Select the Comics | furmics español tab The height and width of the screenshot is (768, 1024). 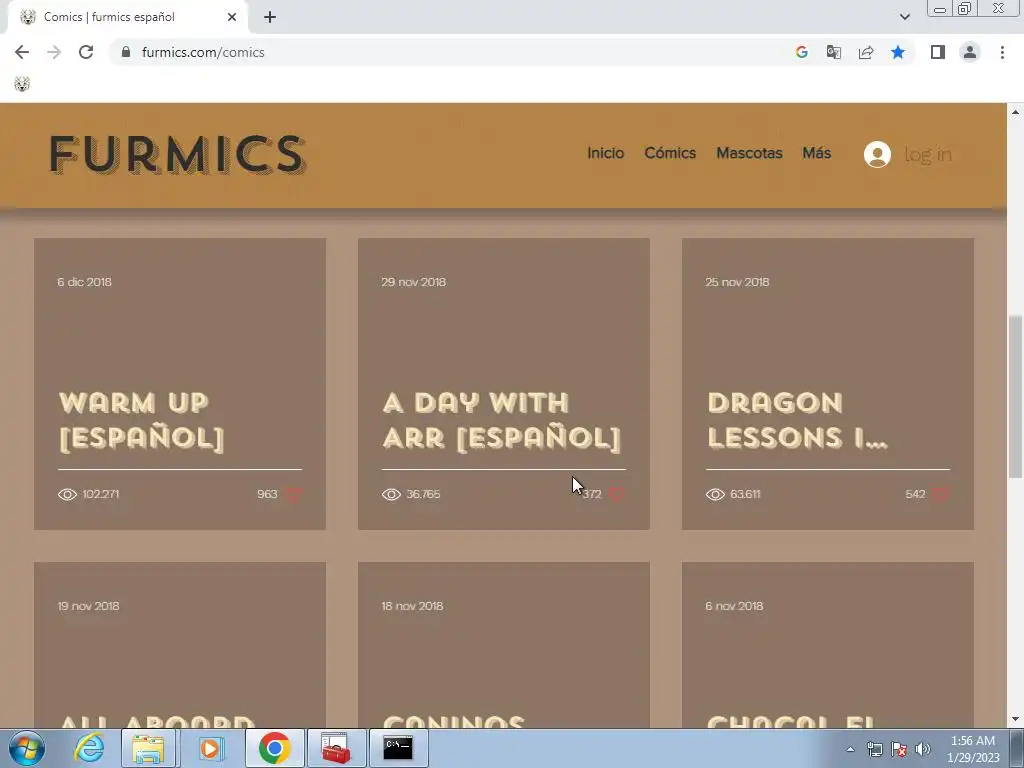tap(127, 17)
